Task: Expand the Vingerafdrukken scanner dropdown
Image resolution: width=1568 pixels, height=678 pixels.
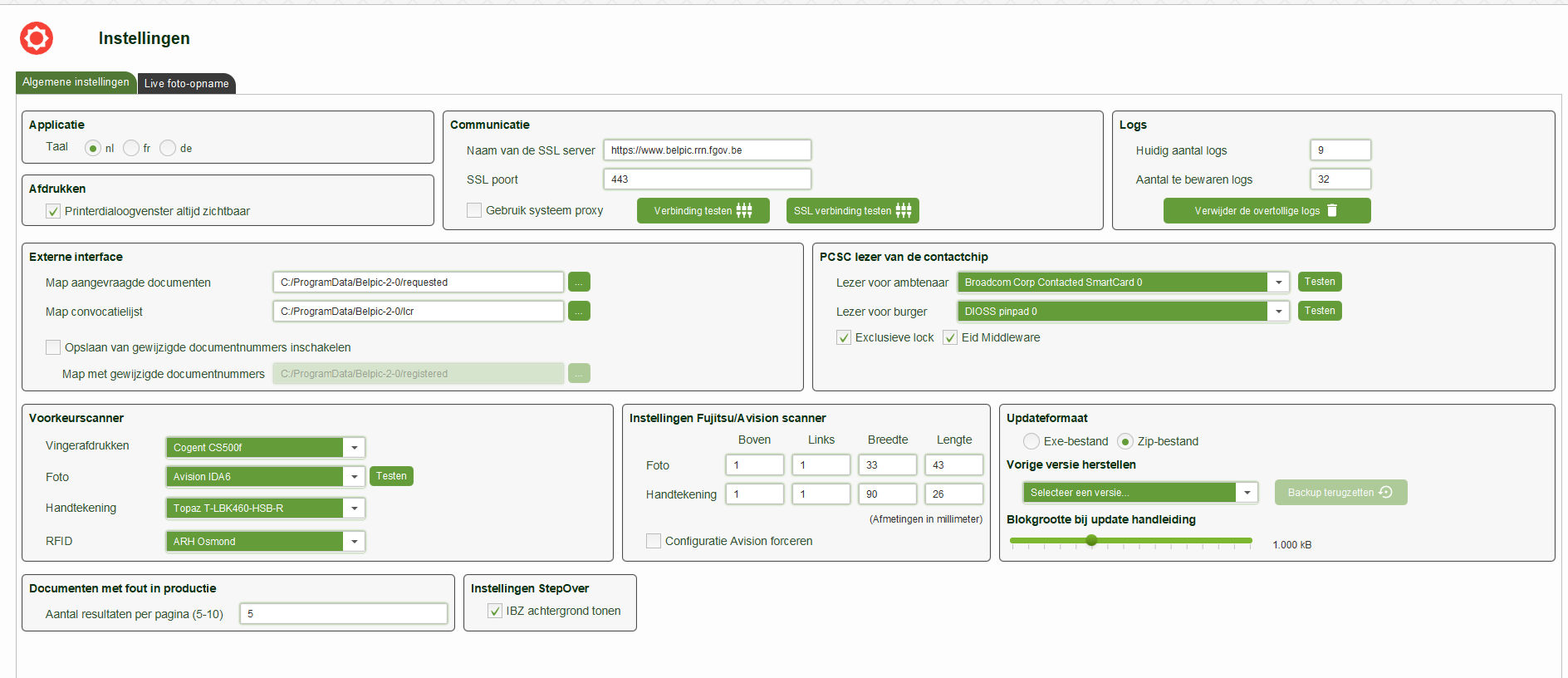Action: (354, 448)
